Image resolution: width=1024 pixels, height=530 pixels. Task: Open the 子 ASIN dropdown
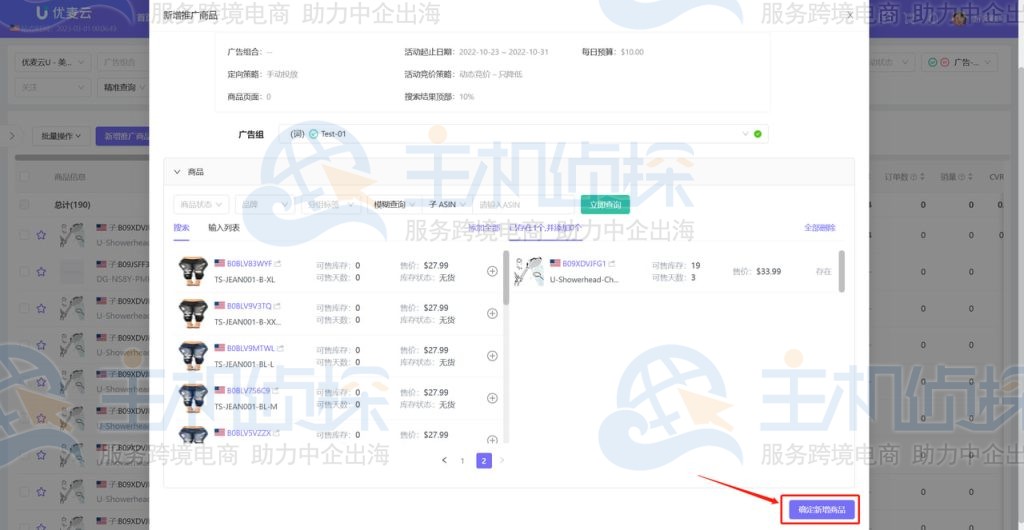pos(447,204)
